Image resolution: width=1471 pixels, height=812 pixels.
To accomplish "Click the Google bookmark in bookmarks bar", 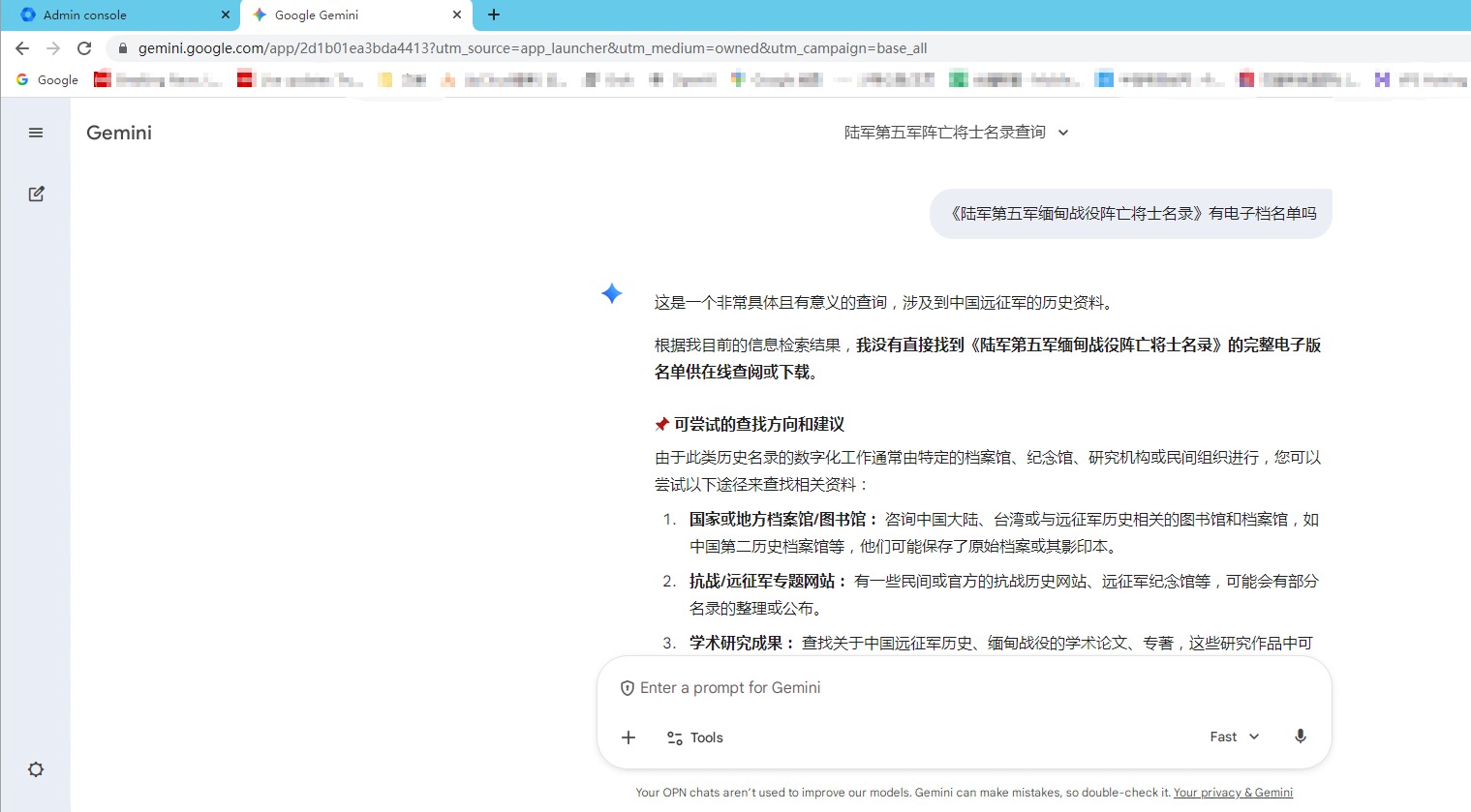I will click(47, 79).
